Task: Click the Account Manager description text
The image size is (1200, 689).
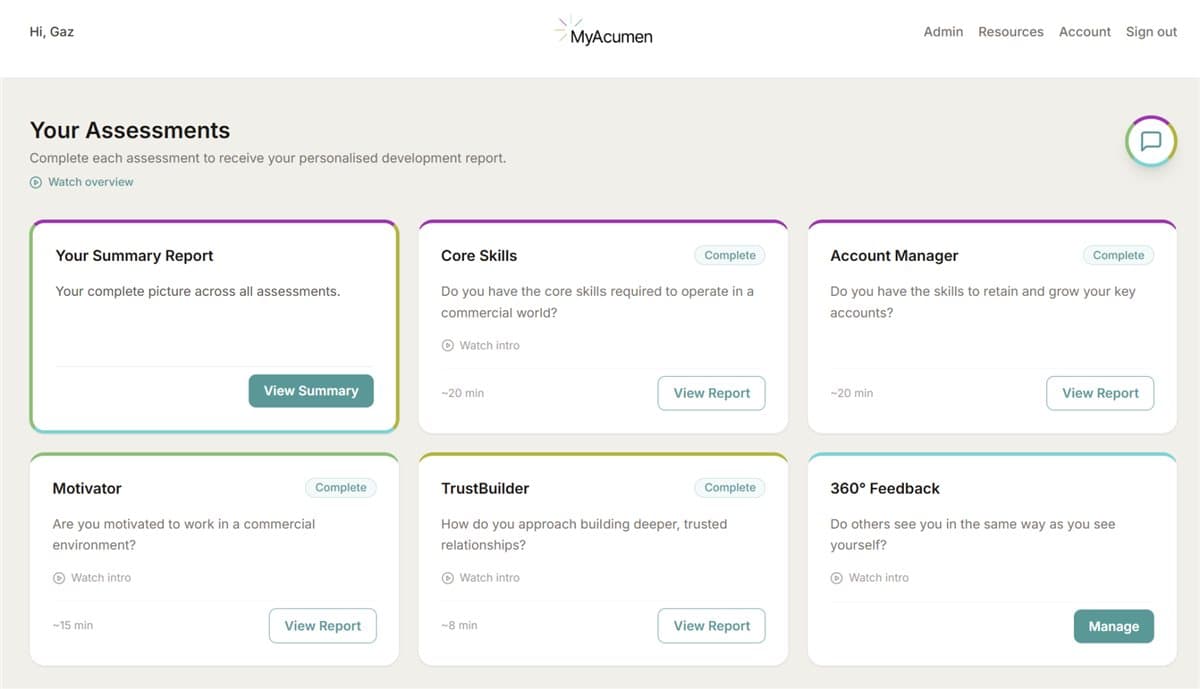Action: coord(983,302)
